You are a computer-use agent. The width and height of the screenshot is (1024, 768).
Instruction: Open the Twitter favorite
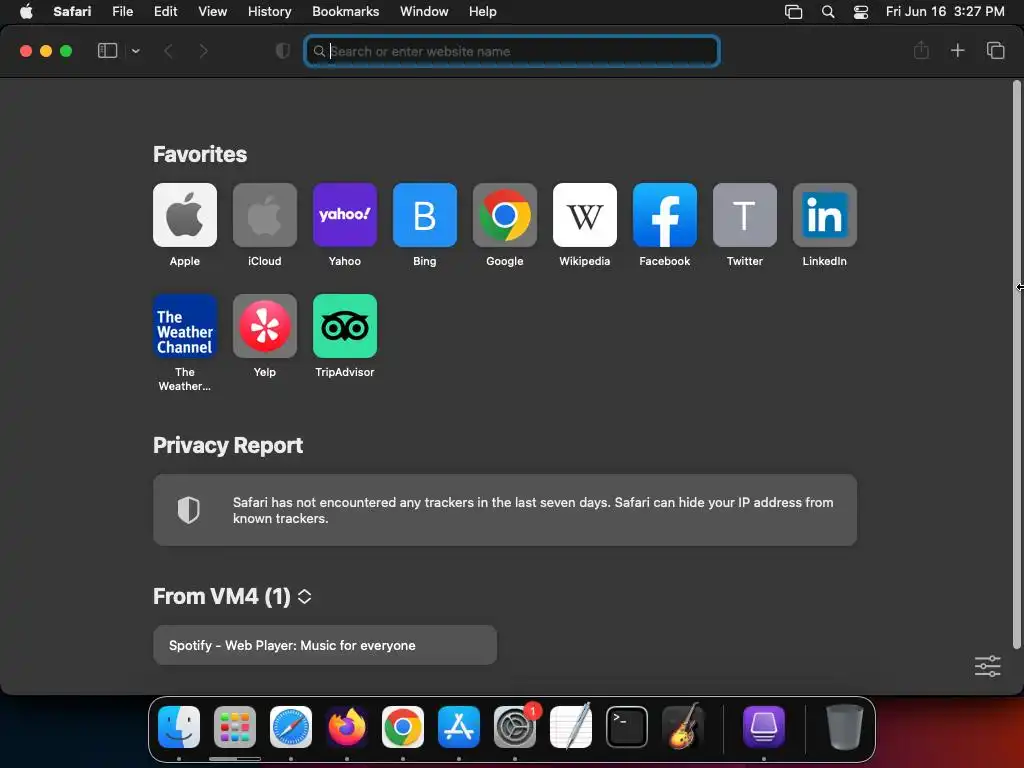tap(744, 215)
